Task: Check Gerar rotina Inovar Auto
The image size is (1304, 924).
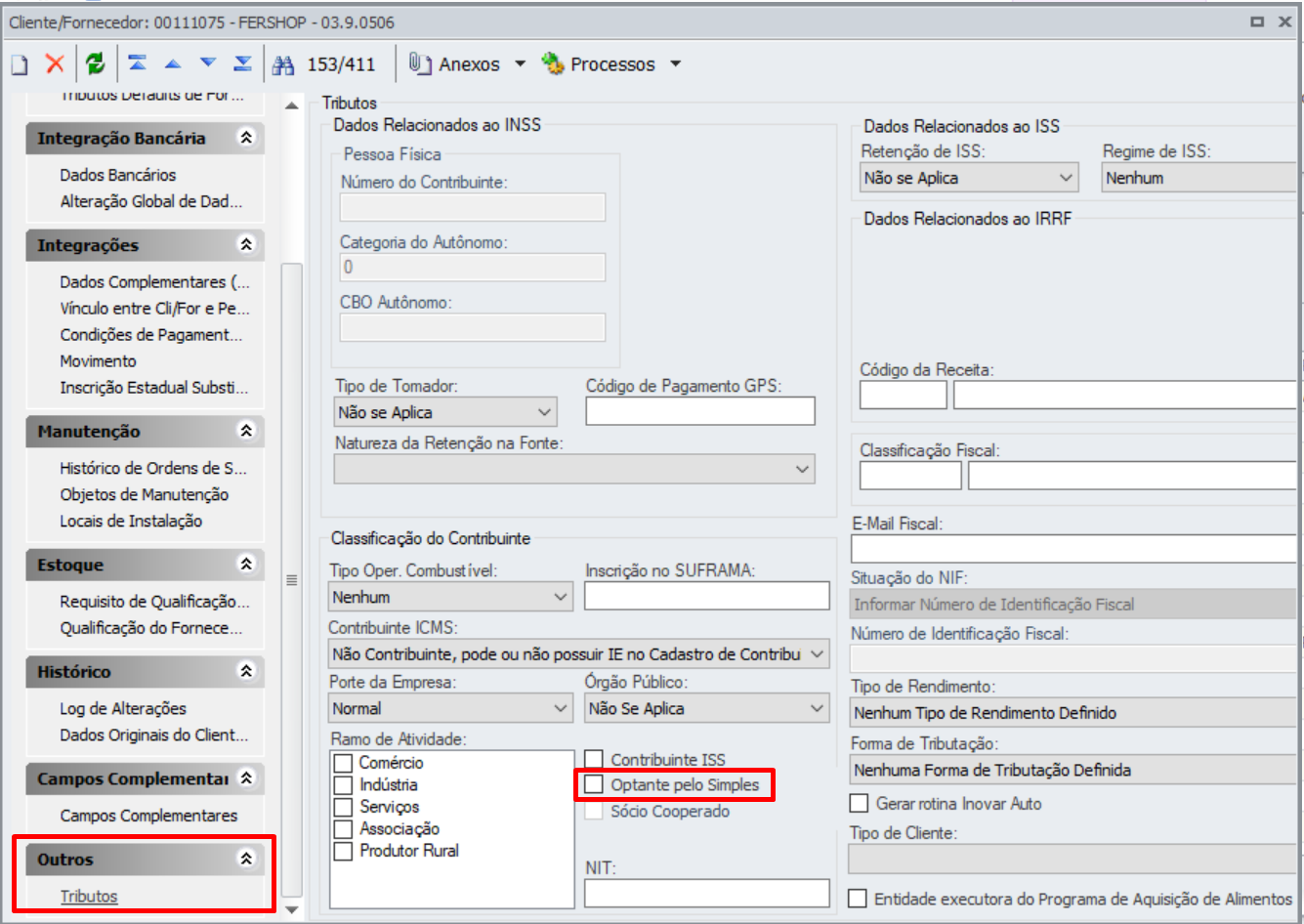Action: 859,803
